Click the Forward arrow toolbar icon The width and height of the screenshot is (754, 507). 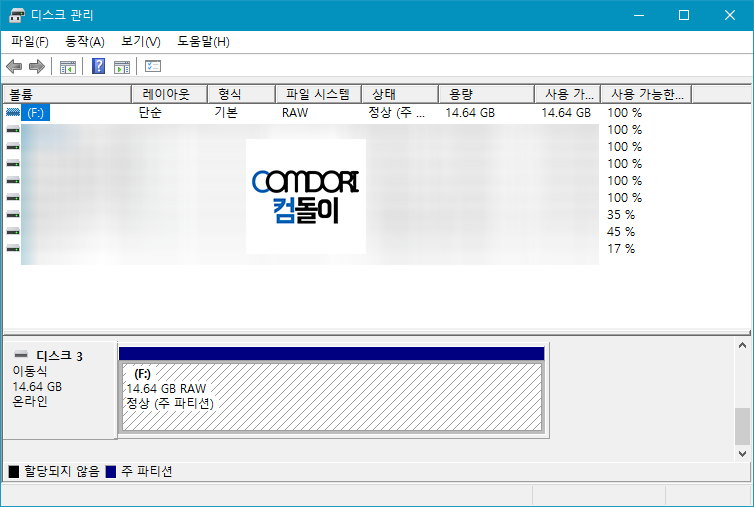[x=37, y=66]
